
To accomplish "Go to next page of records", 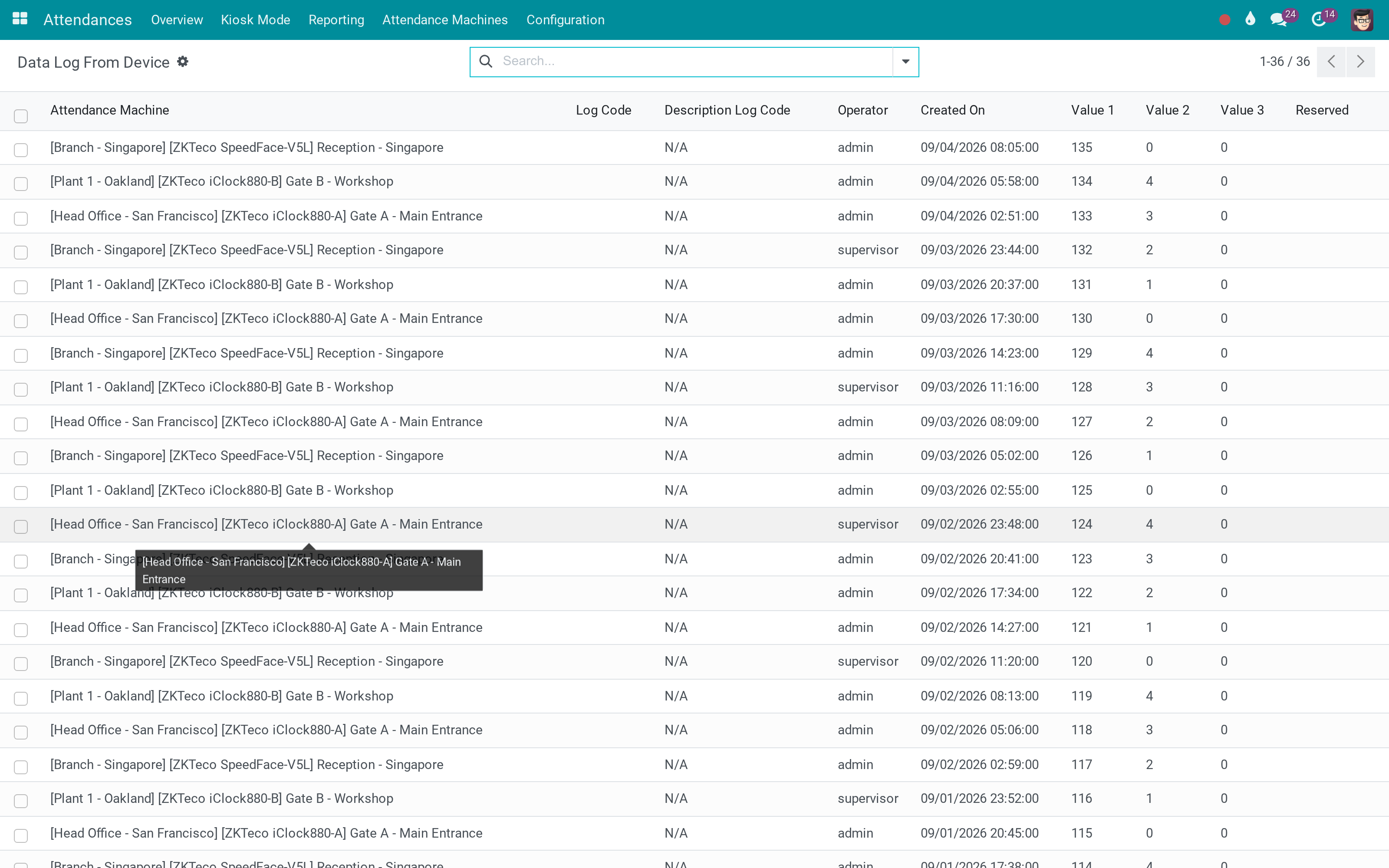I will tap(1360, 62).
